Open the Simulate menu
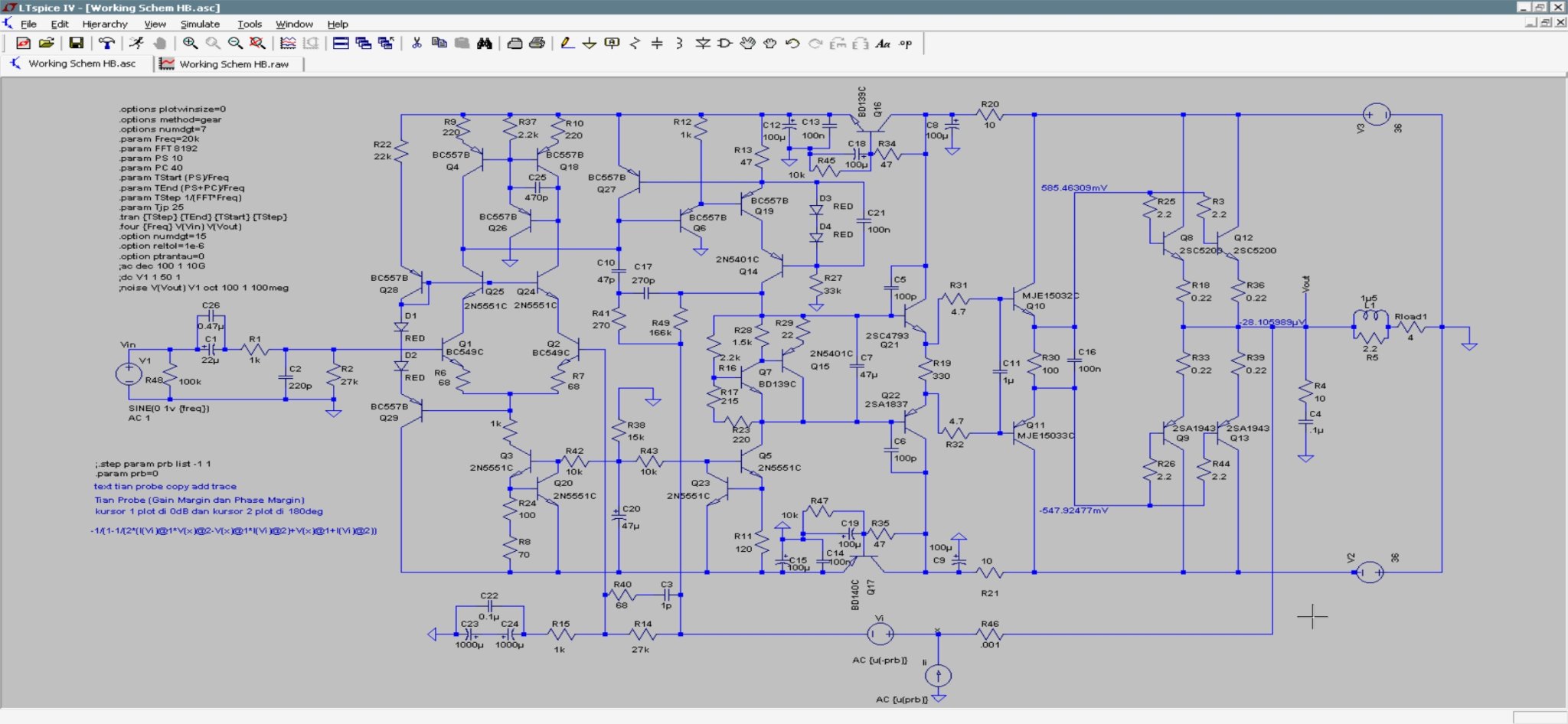 [x=200, y=24]
